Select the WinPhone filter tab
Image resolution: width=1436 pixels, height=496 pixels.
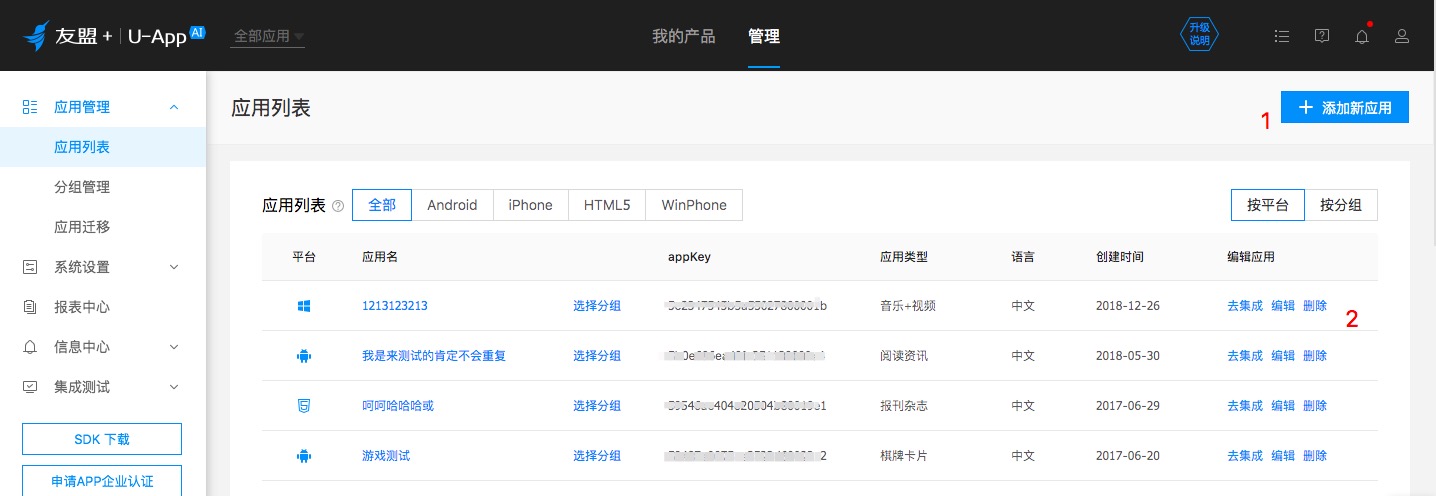pyautogui.click(x=694, y=205)
